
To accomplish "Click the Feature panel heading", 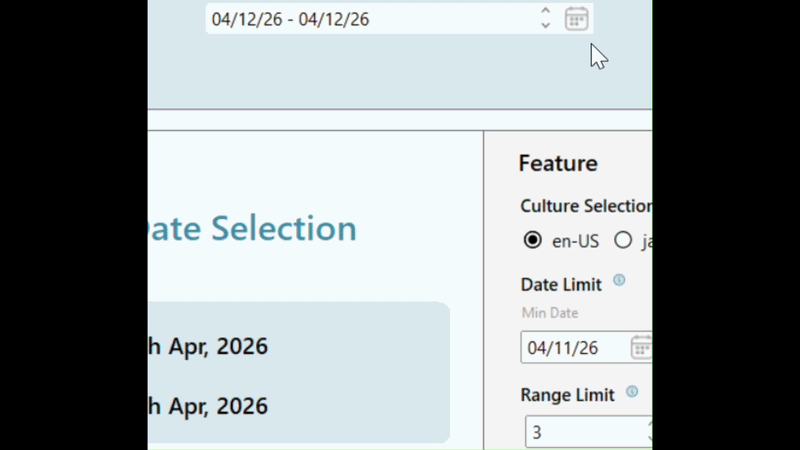I will (558, 163).
